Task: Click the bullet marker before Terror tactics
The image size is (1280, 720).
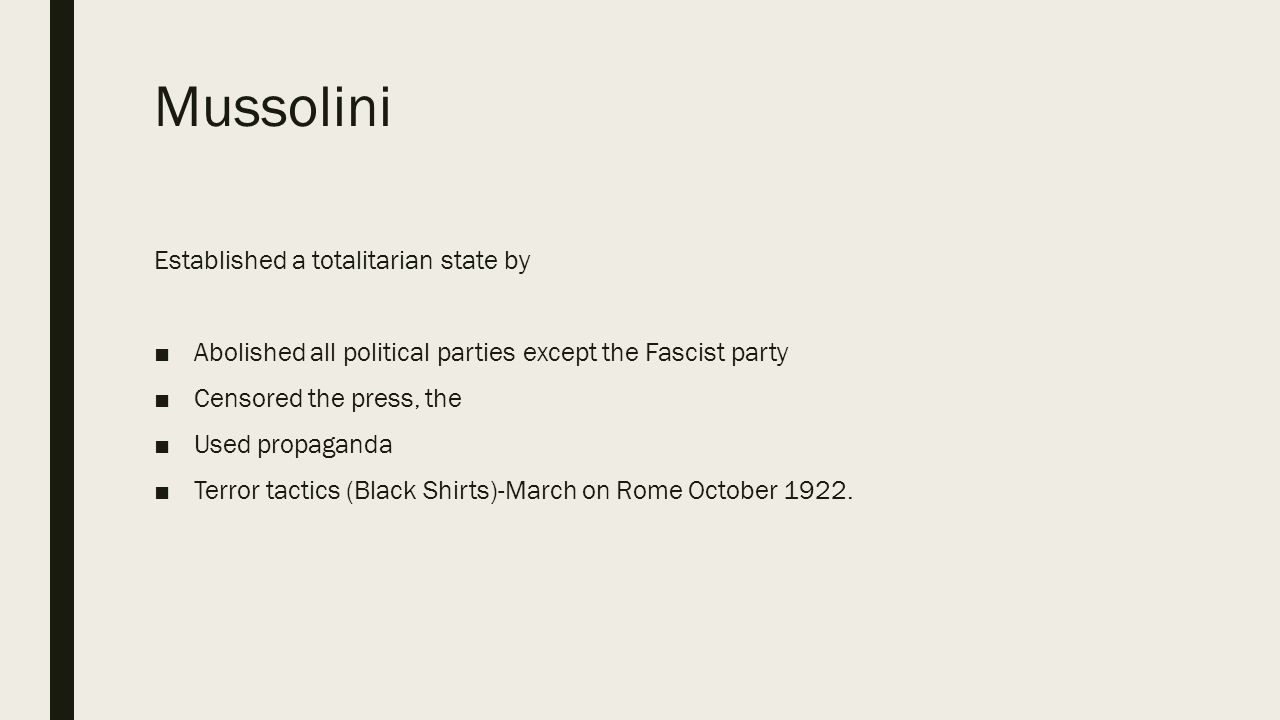Action: pyautogui.click(x=162, y=491)
